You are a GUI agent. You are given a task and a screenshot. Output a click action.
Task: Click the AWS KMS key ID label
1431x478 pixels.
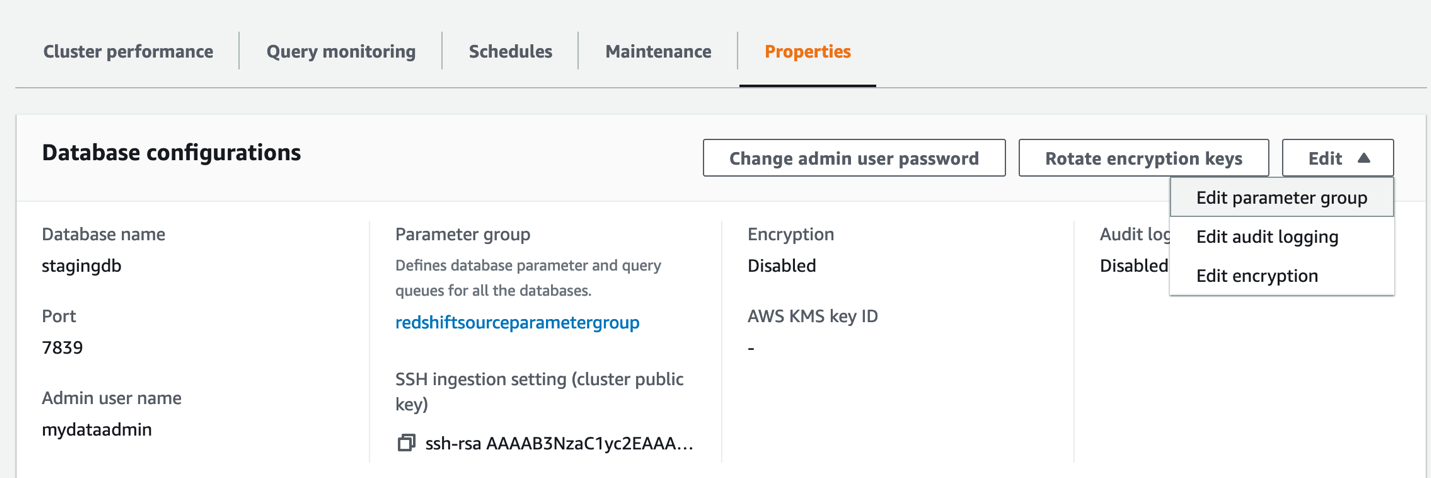pos(812,316)
